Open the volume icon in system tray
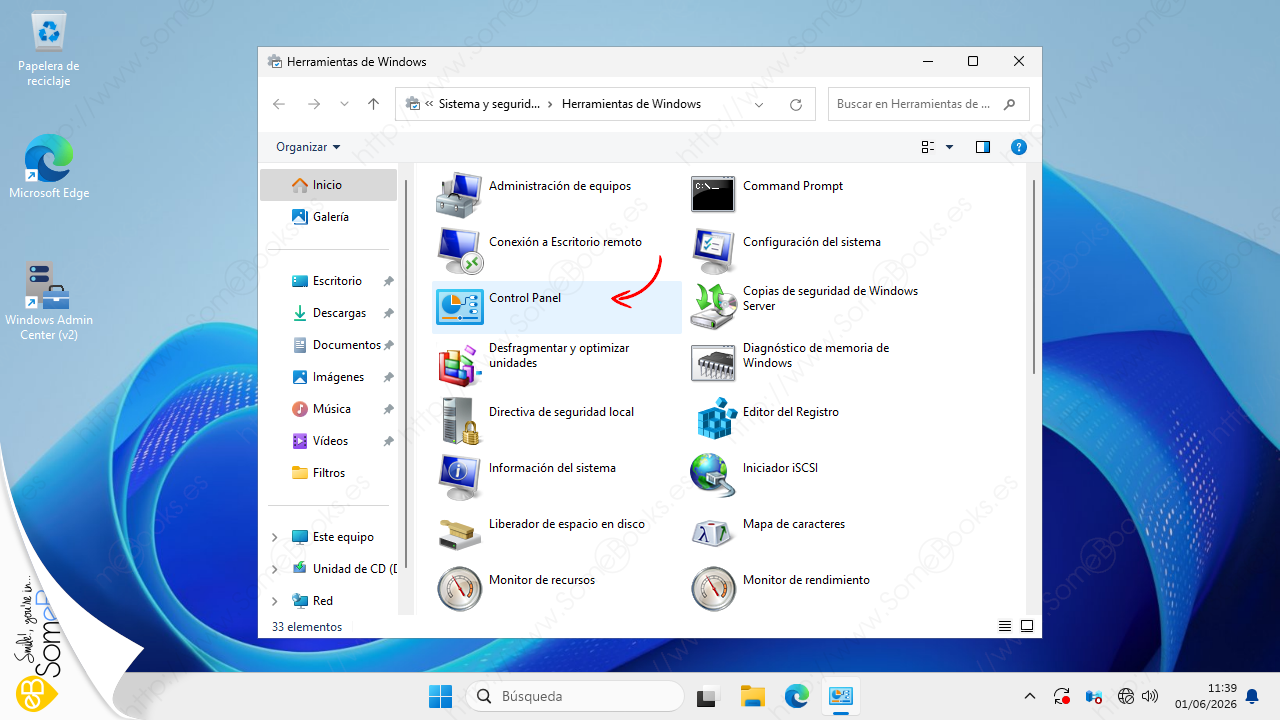The image size is (1280, 720). coord(1150,696)
